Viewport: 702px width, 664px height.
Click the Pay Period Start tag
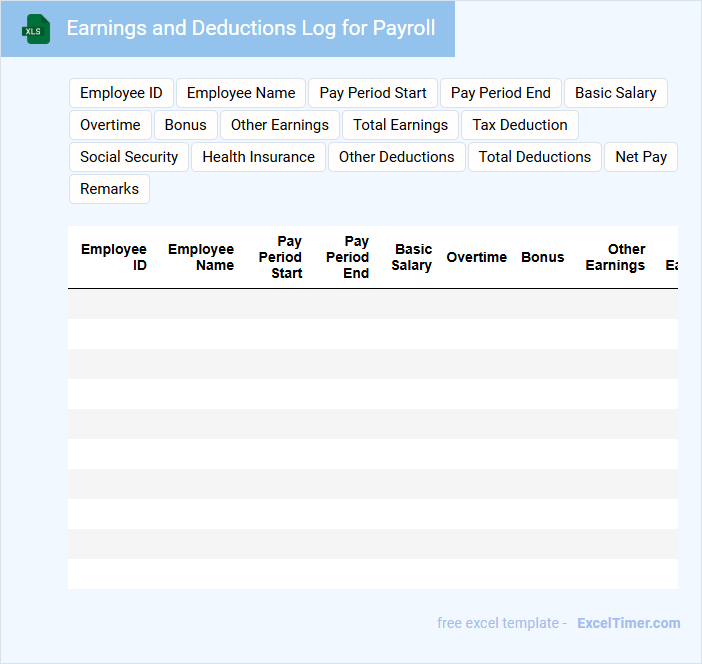point(373,93)
